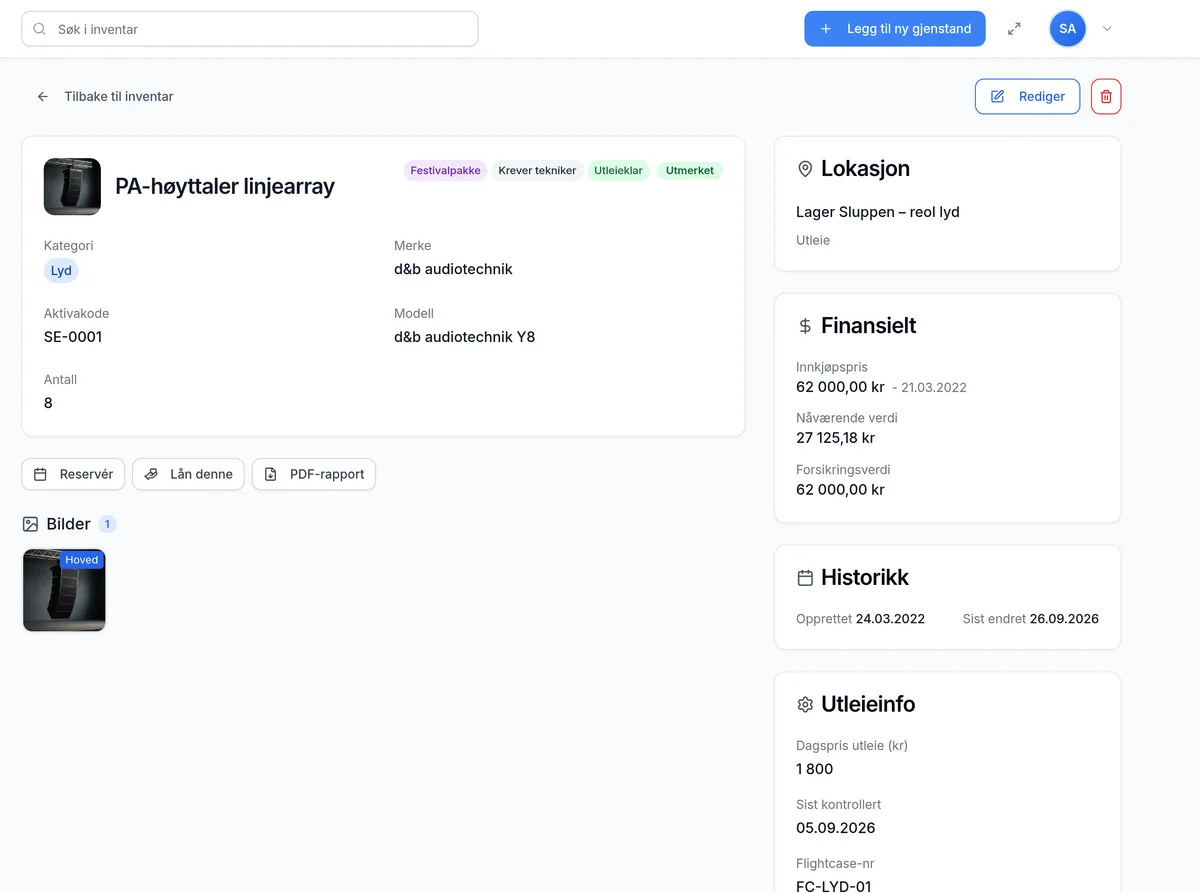
Task: Click the Lokasjon heading
Action: click(x=865, y=169)
